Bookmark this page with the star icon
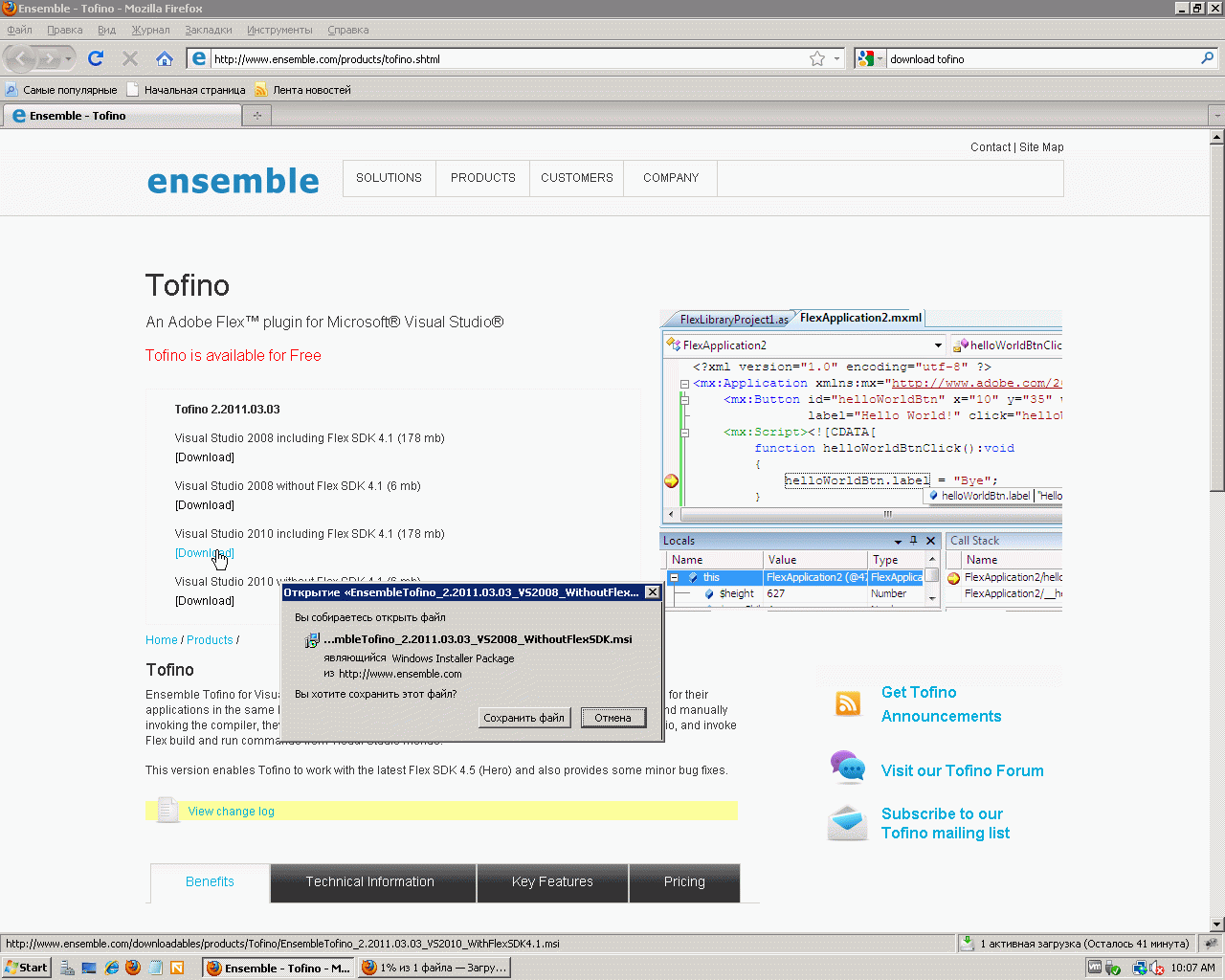 coord(817,58)
